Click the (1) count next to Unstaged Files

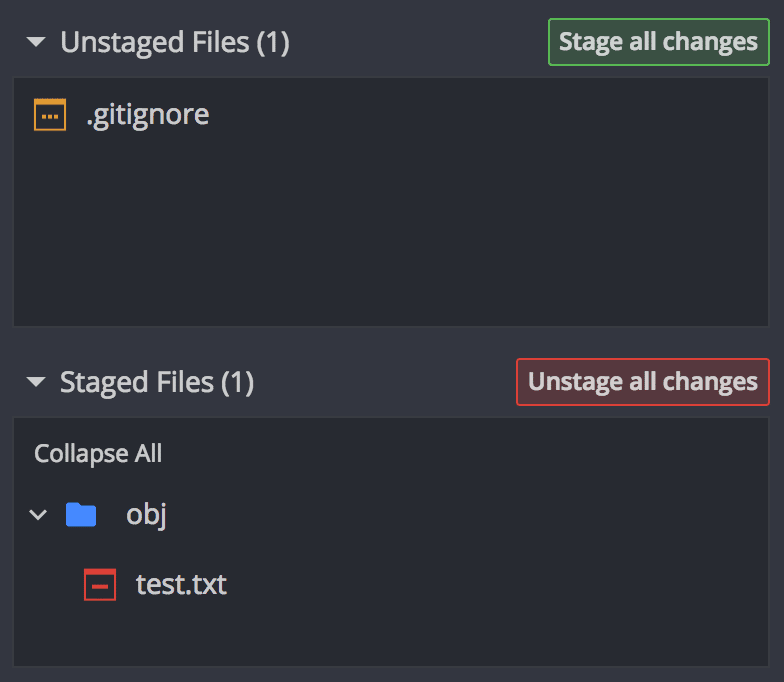coord(272,42)
